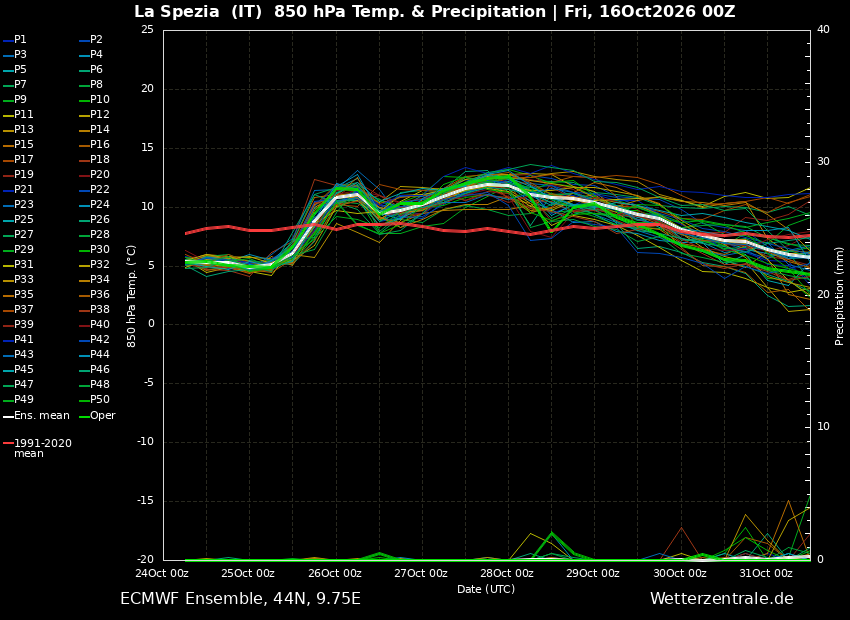Image resolution: width=850 pixels, height=620 pixels.
Task: Click the 'Fri, 16Oct2026 00Z' run date in title
Action: [649, 12]
